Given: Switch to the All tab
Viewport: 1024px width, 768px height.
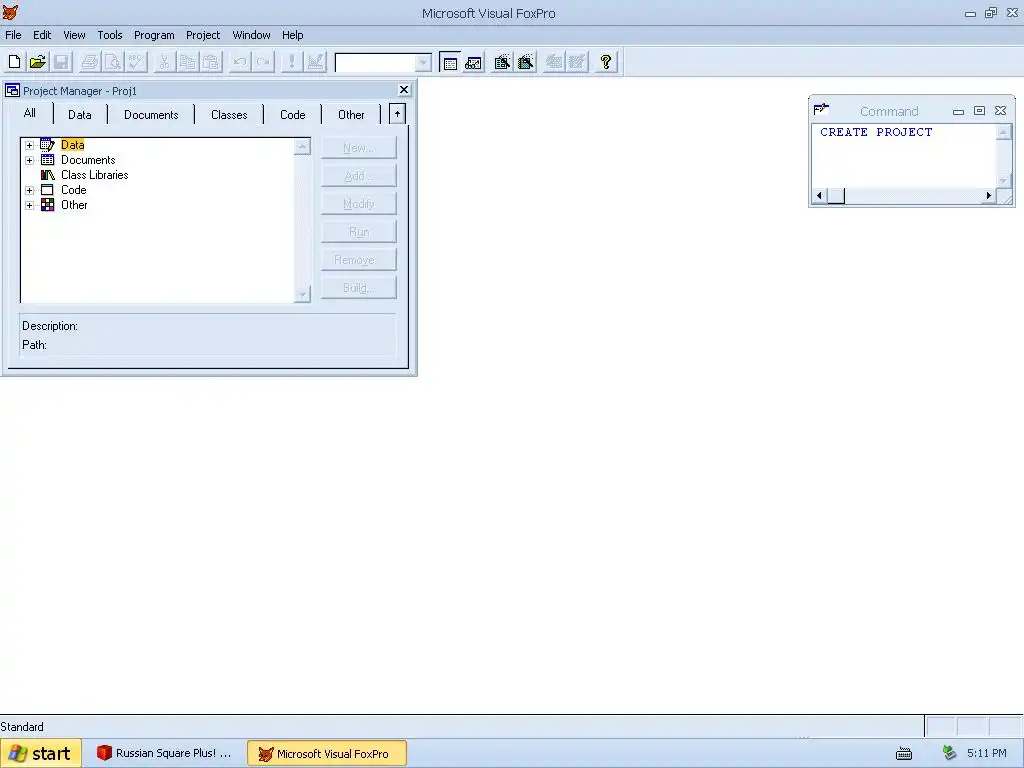Looking at the screenshot, I should [x=29, y=113].
